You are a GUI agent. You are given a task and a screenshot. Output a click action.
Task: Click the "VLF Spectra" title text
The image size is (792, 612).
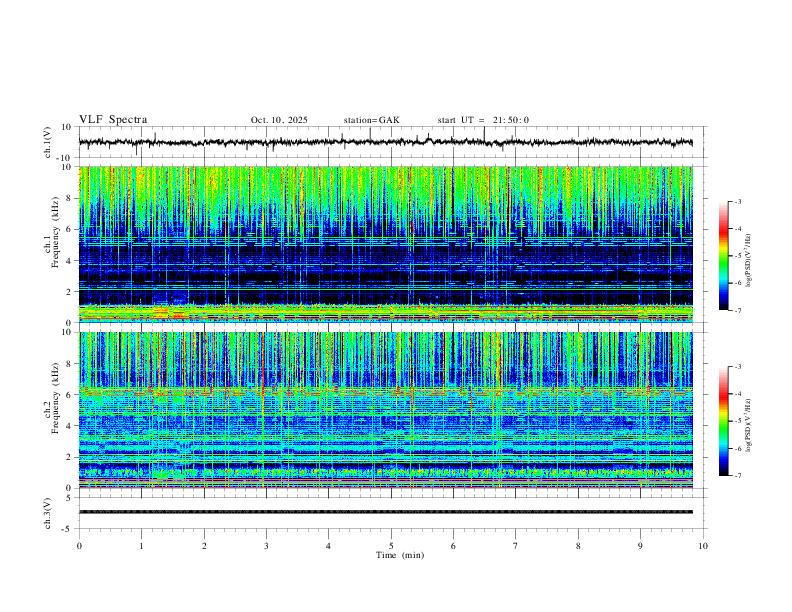point(113,120)
